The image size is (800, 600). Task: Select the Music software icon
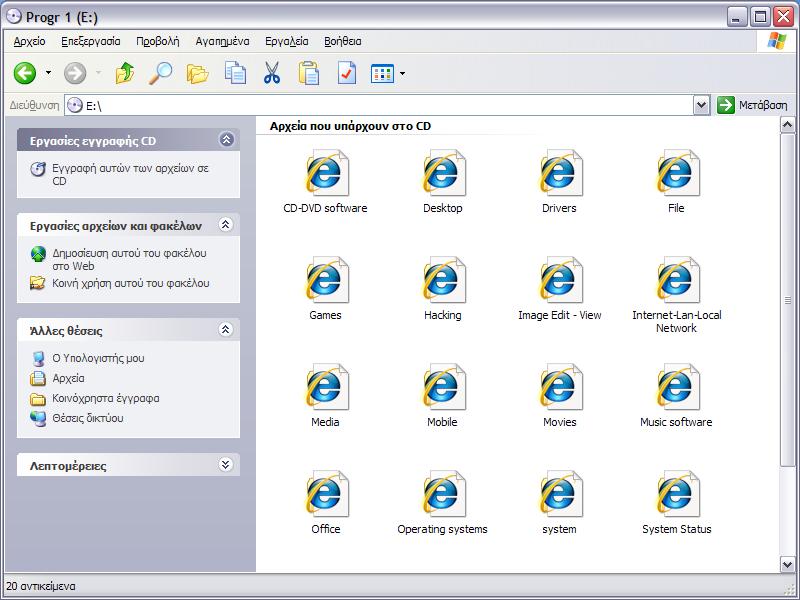pos(677,387)
